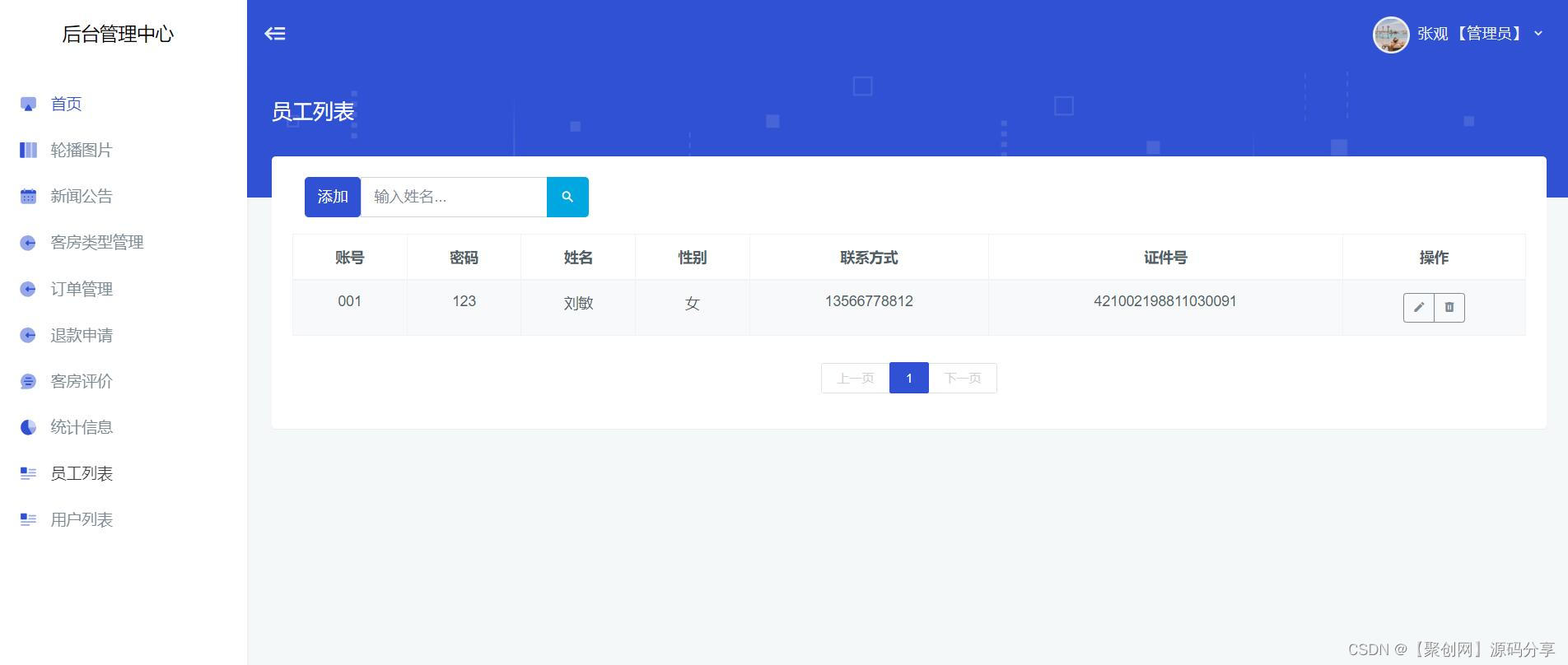The image size is (1568, 665).
Task: Expand the admin account dropdown chevron
Action: pyautogui.click(x=1538, y=34)
